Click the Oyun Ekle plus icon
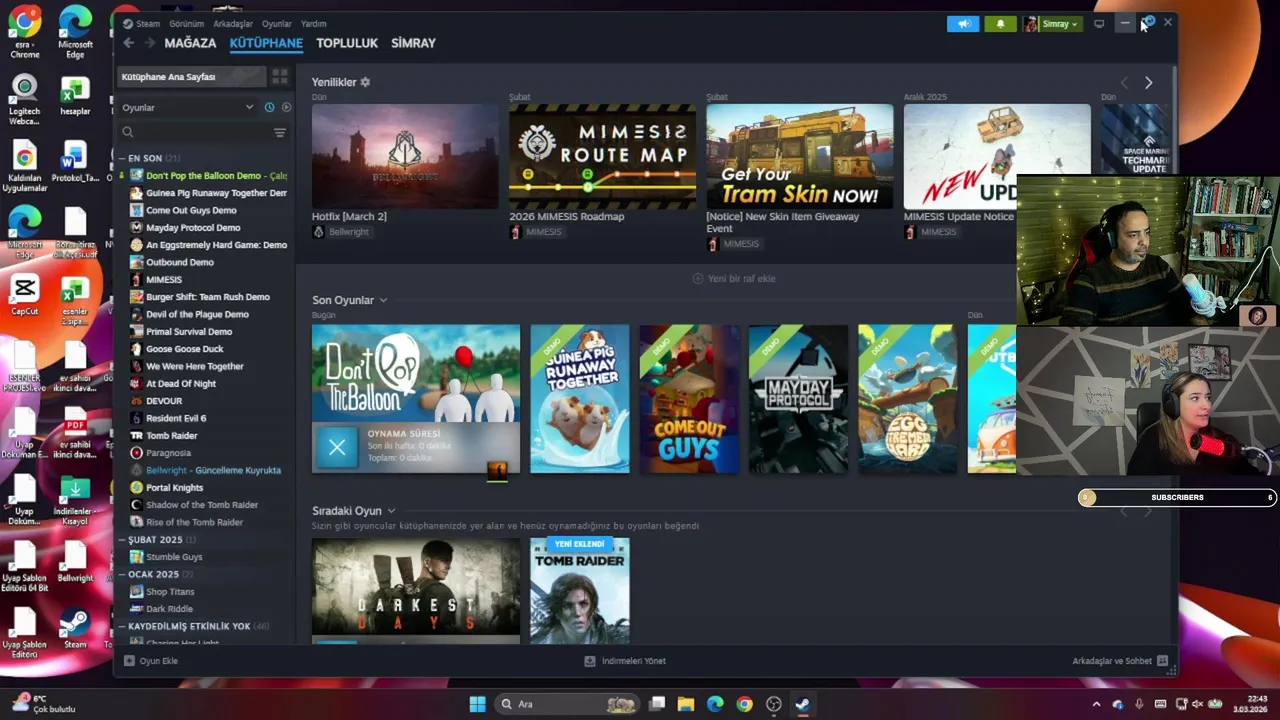The image size is (1280, 720). (129, 661)
